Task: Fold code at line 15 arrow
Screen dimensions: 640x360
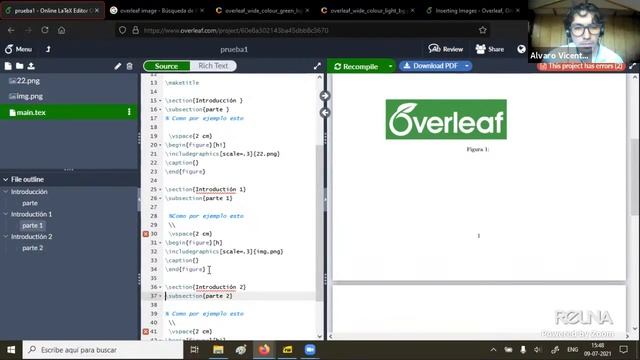Action: 160,101
